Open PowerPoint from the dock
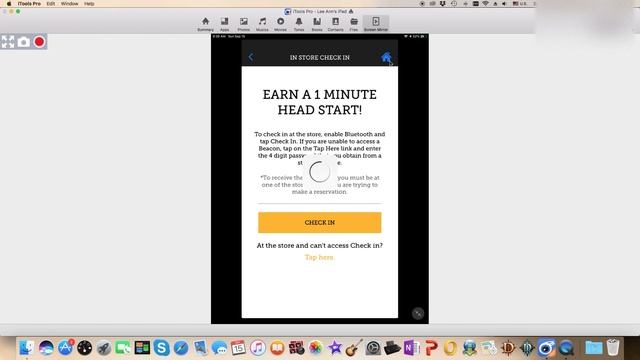Screen dimensions: 640x360 [431, 348]
